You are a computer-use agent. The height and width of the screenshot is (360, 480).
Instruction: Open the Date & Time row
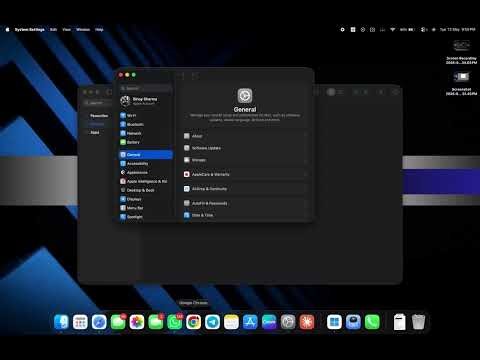(245, 215)
